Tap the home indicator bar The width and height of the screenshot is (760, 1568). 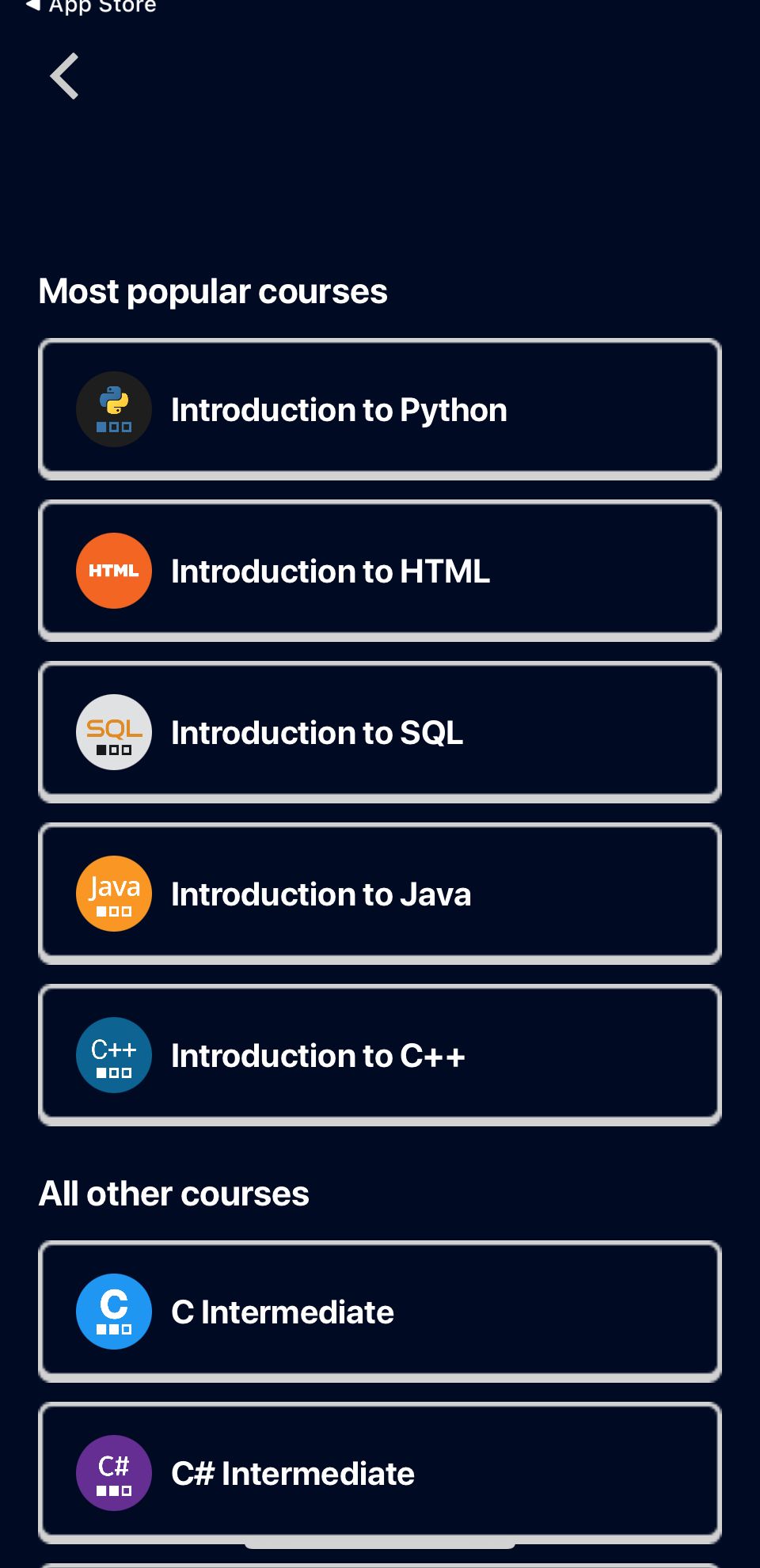pos(380,1544)
